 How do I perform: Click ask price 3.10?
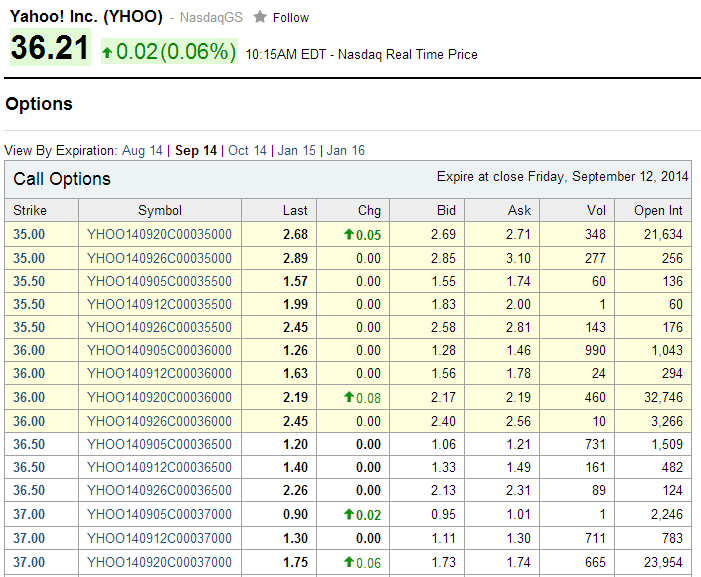[x=519, y=258]
